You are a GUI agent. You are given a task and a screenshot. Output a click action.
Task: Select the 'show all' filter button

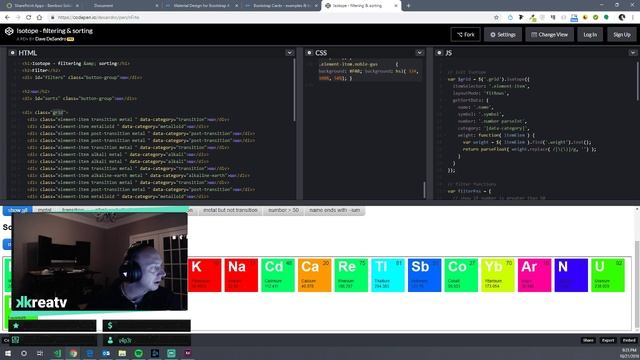[x=18, y=210]
